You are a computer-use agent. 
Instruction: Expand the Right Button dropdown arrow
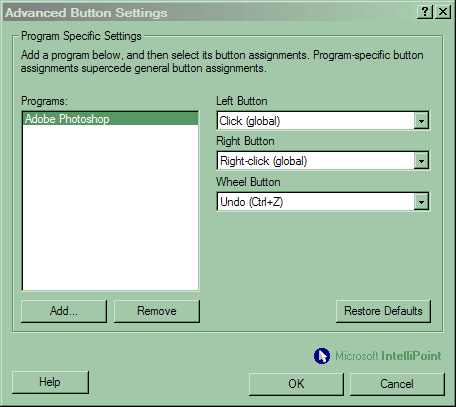point(421,161)
